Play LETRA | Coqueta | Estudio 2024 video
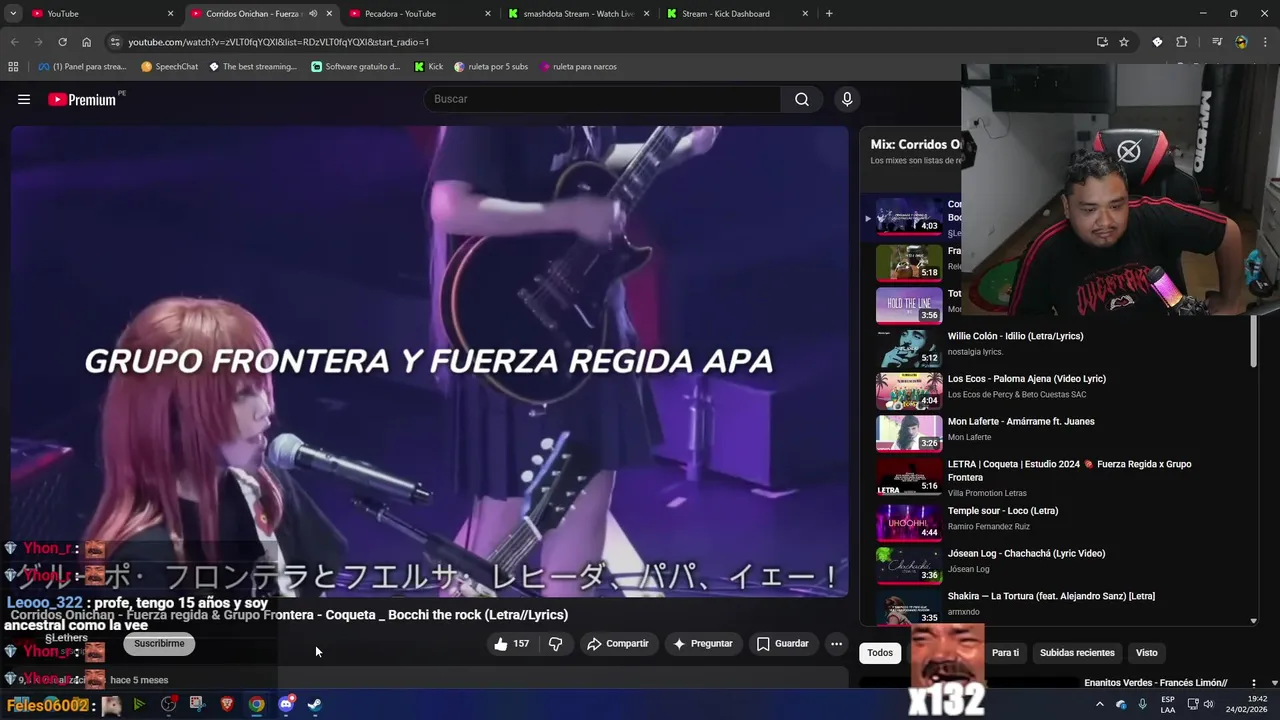Viewport: 1280px width, 720px height. coord(1060,478)
